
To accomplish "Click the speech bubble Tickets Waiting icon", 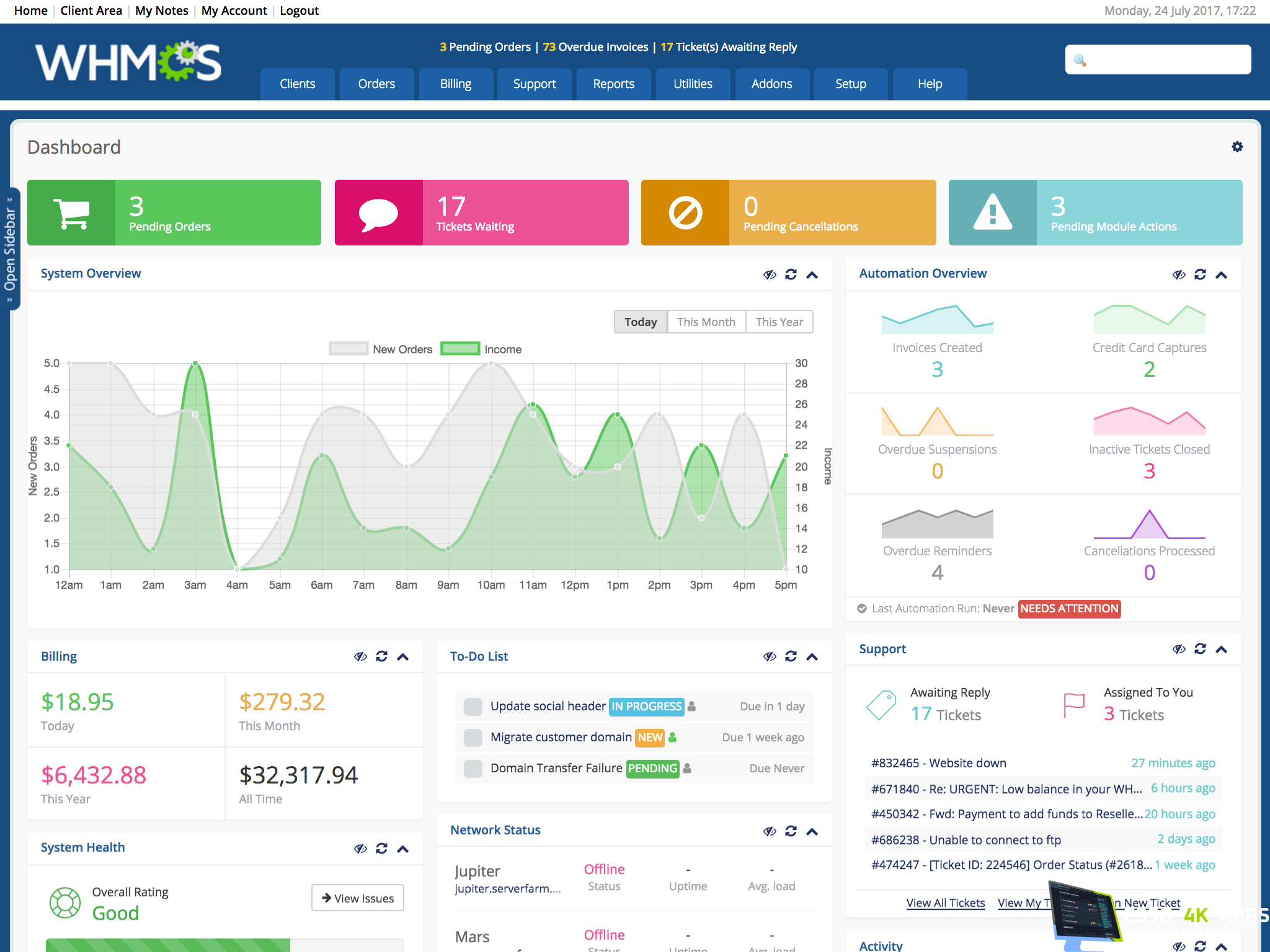I will (378, 213).
